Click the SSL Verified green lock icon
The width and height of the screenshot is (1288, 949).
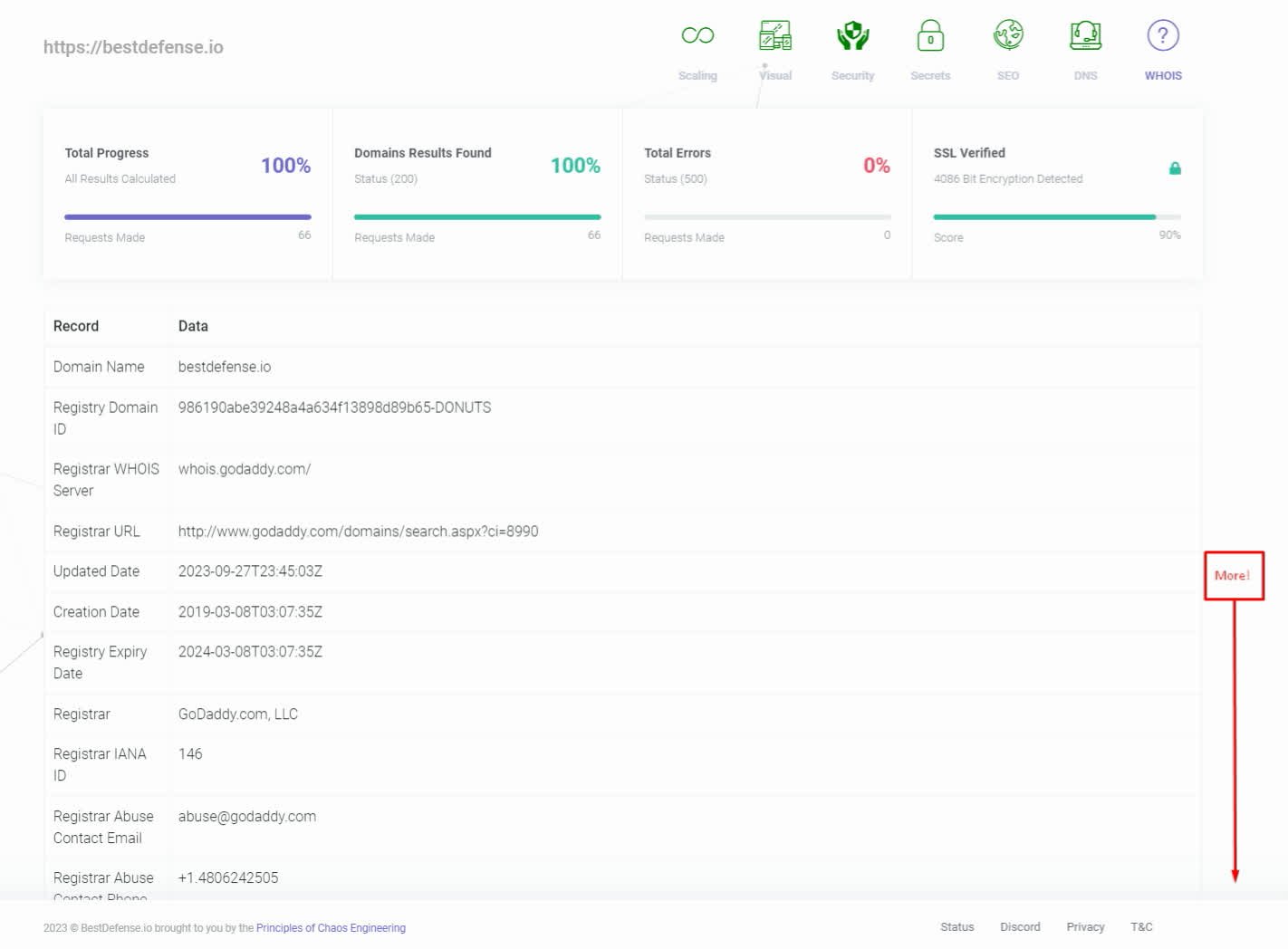pos(1175,168)
